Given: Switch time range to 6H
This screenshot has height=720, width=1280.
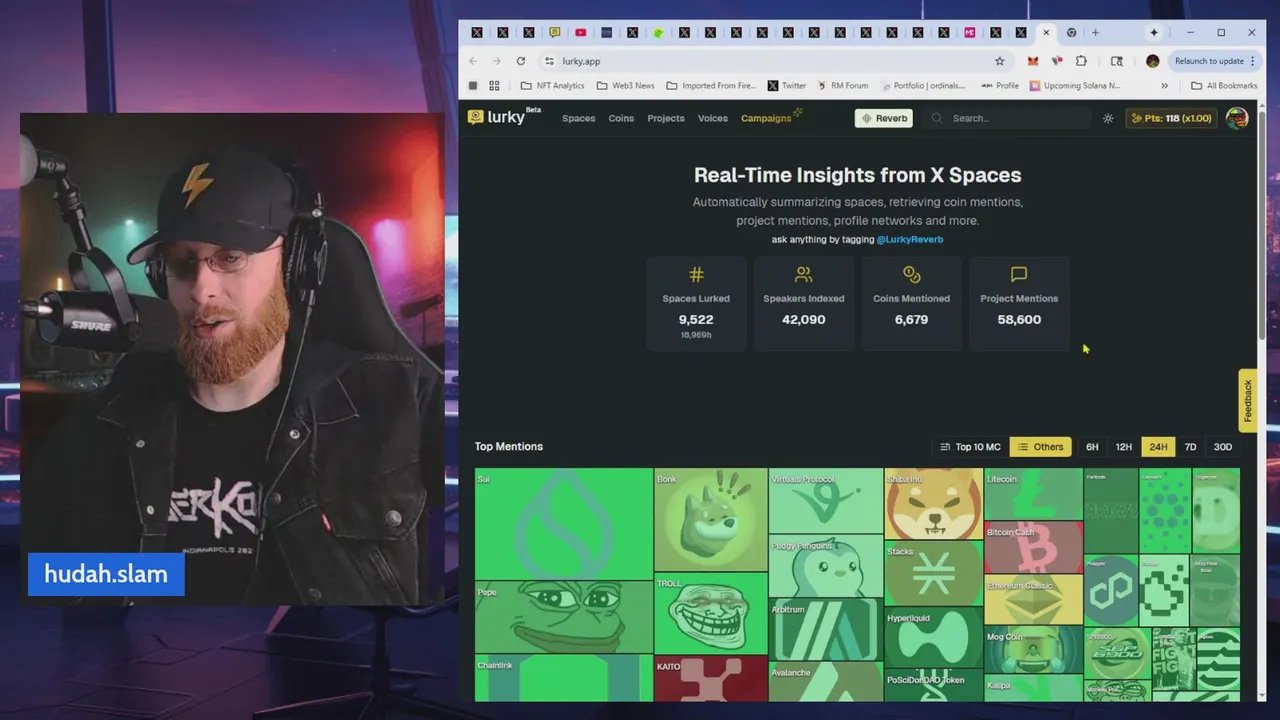Looking at the screenshot, I should [x=1092, y=447].
